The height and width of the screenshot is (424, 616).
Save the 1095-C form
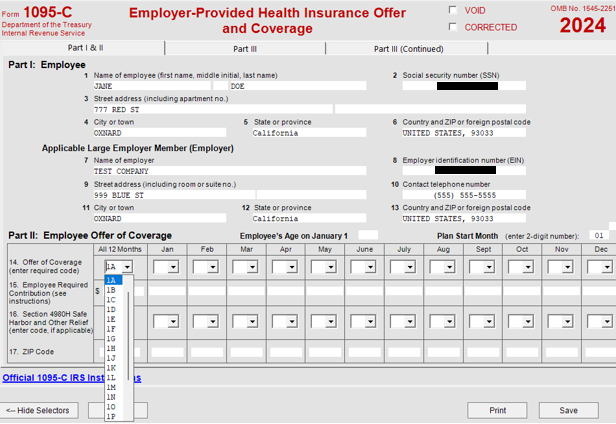pos(568,410)
